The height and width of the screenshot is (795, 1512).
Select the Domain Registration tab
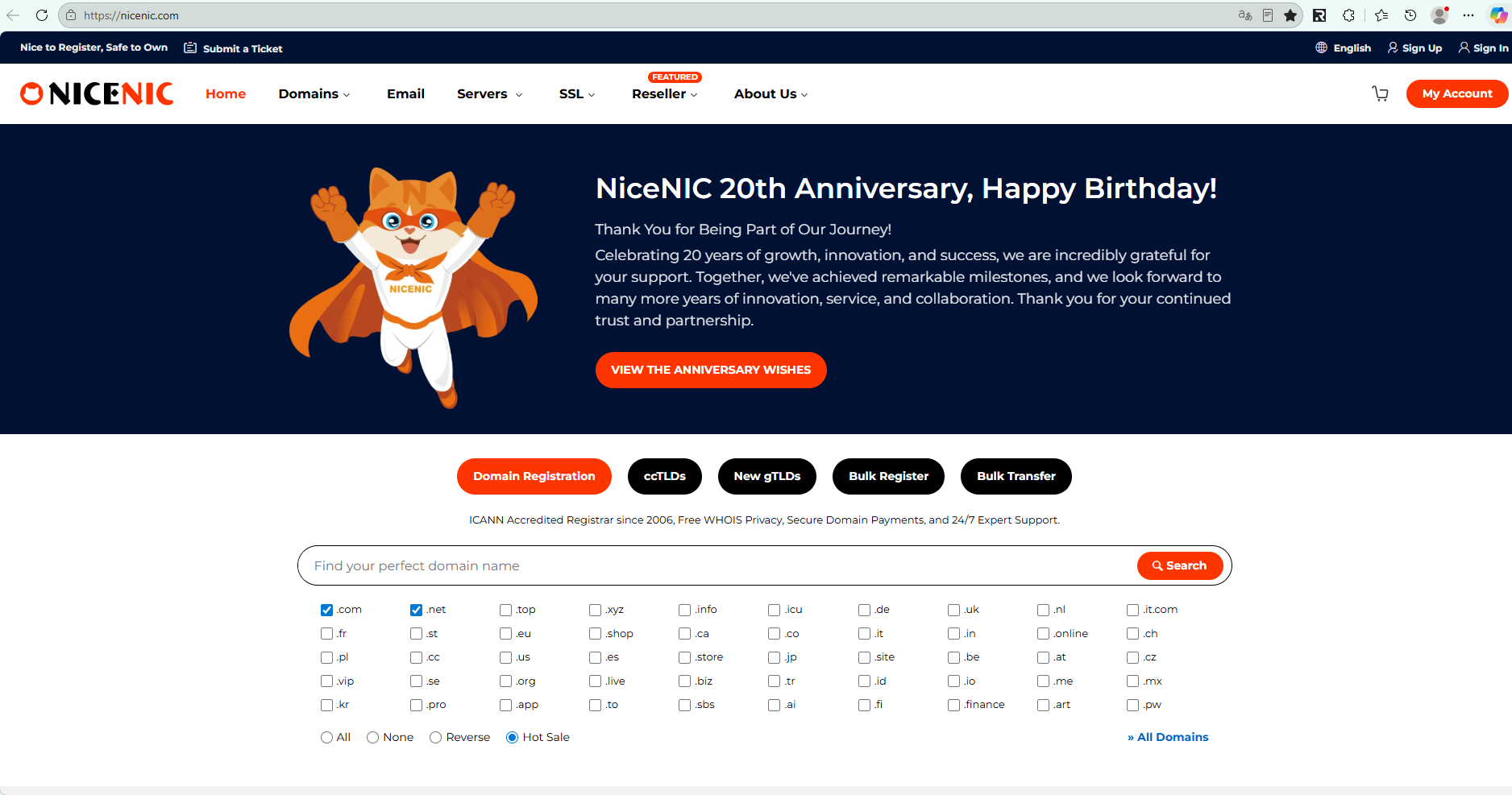click(x=534, y=476)
